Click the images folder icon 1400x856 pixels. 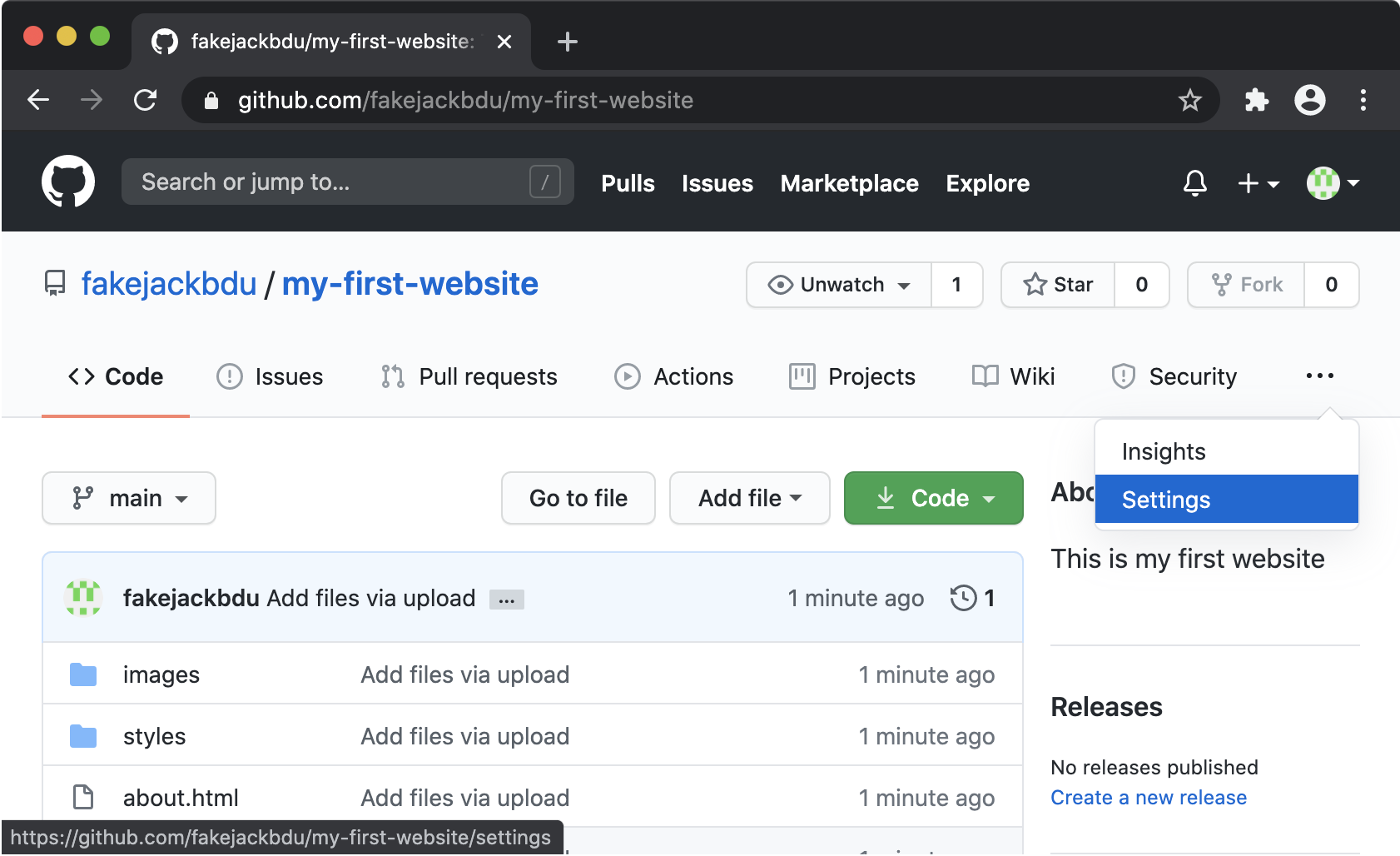(83, 674)
